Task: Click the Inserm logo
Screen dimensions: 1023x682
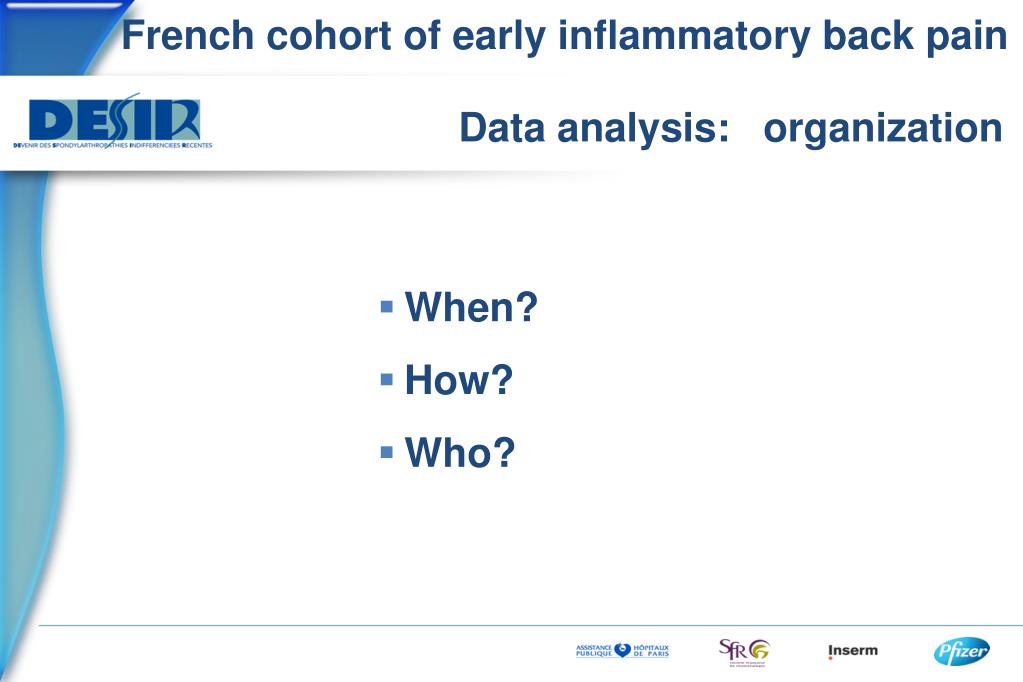Action: [x=853, y=651]
